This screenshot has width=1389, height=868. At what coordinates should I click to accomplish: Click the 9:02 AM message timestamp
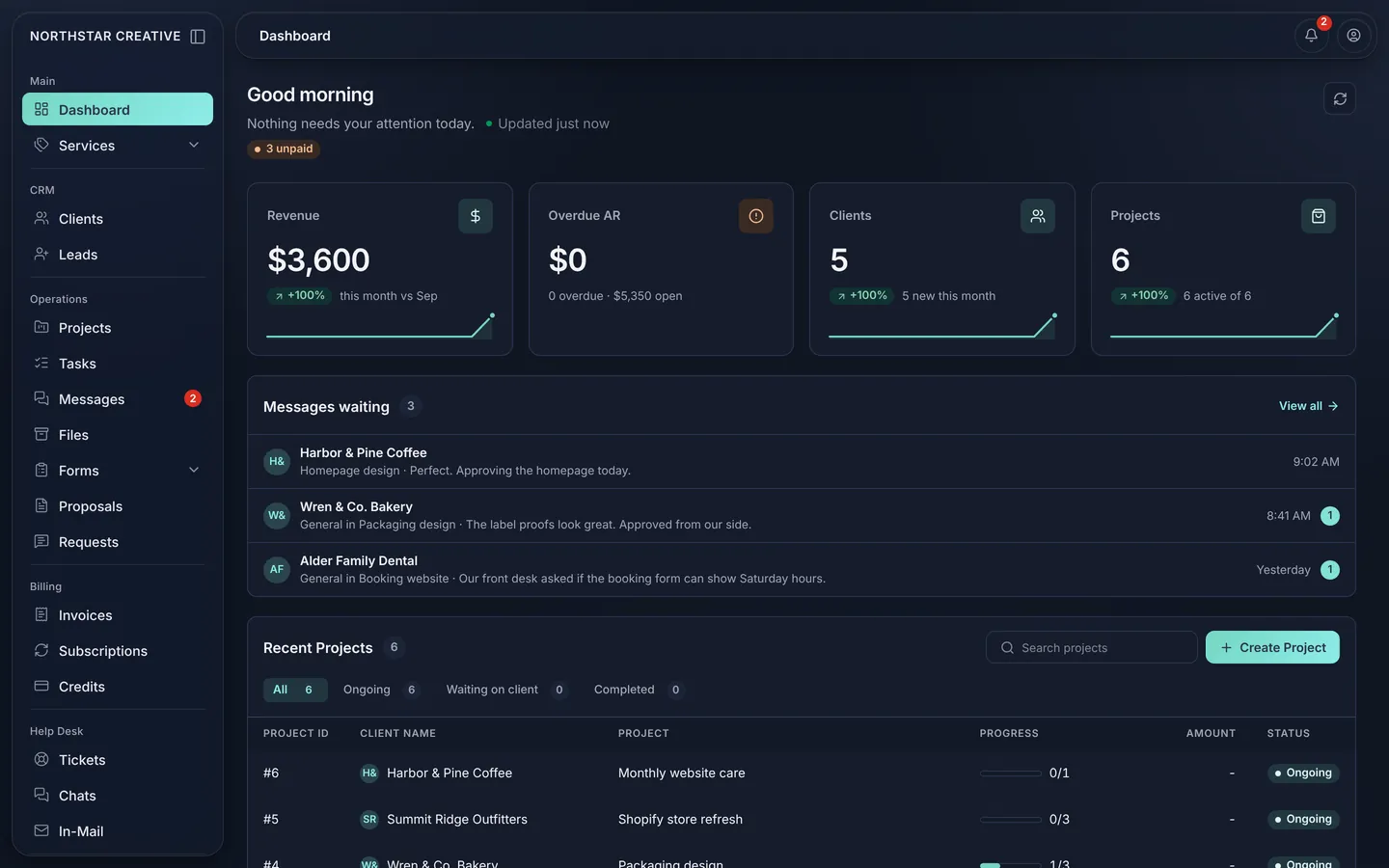(x=1316, y=462)
